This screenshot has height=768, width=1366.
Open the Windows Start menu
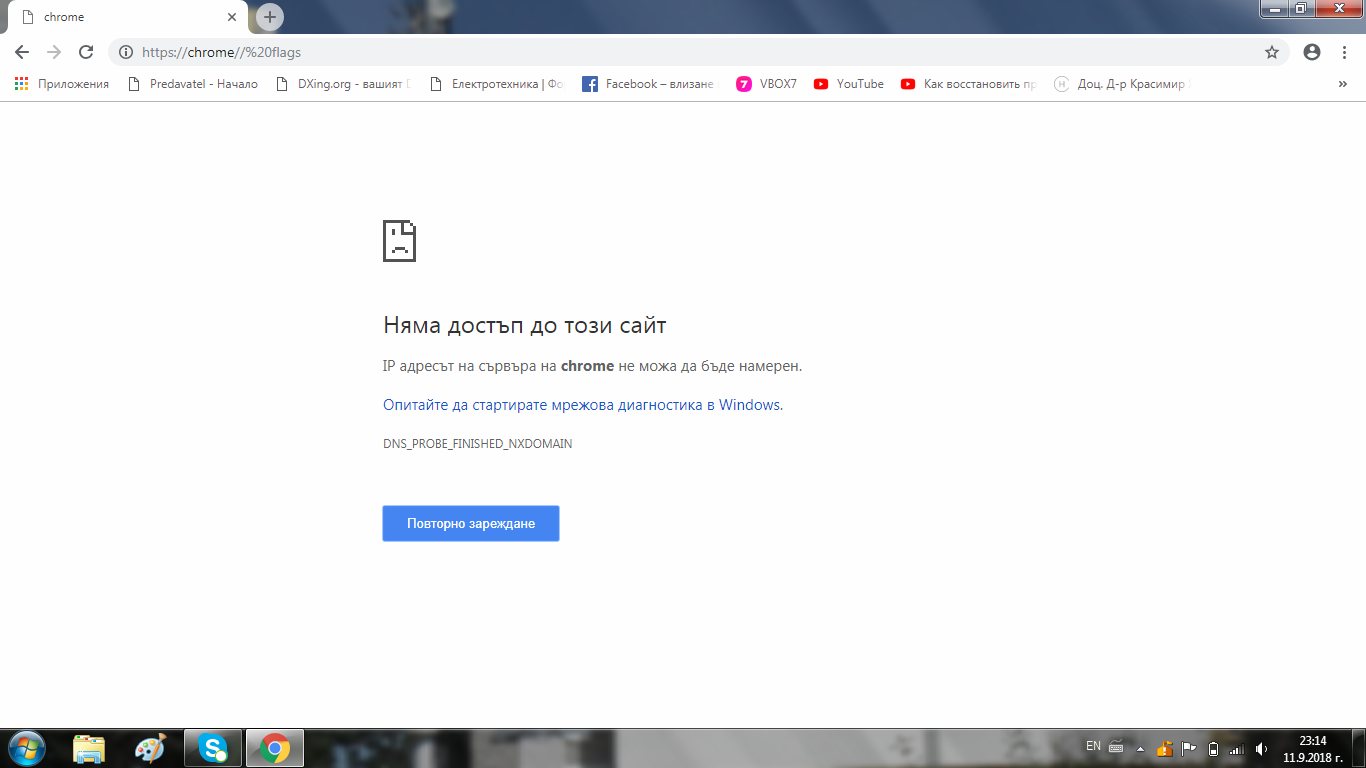click(25, 747)
